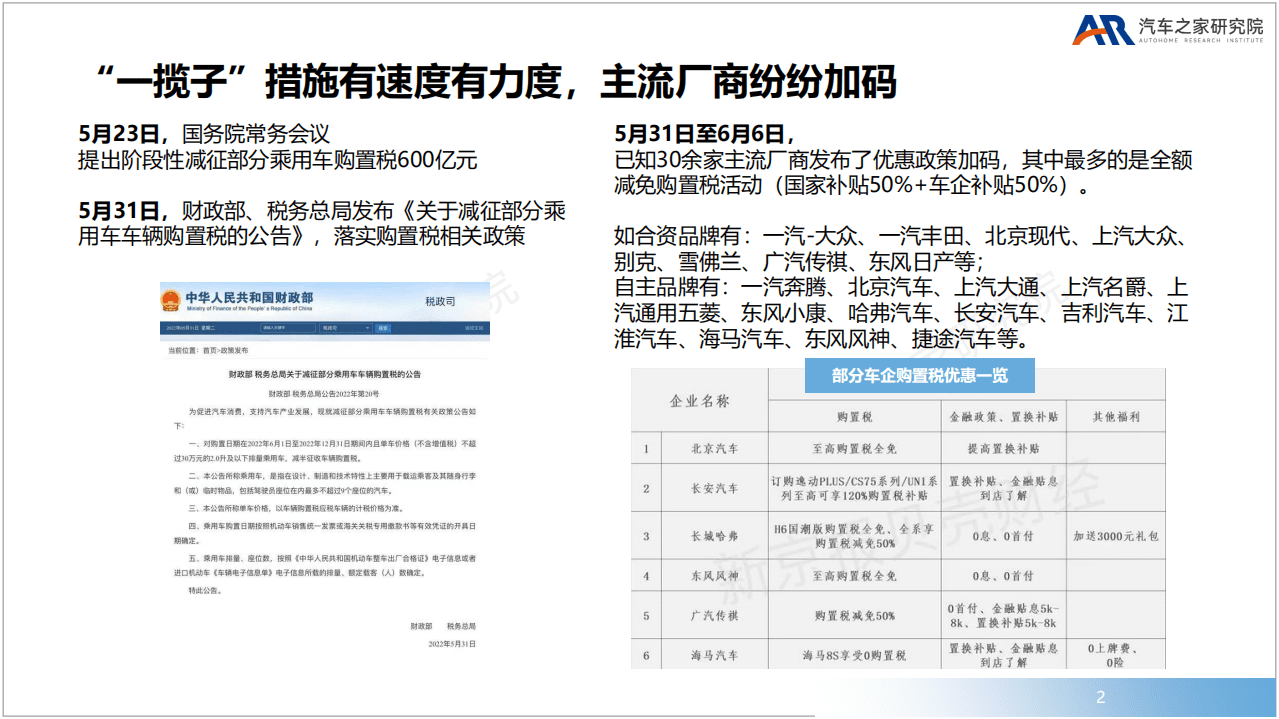Select the 长城哈弗 table row

[715, 537]
